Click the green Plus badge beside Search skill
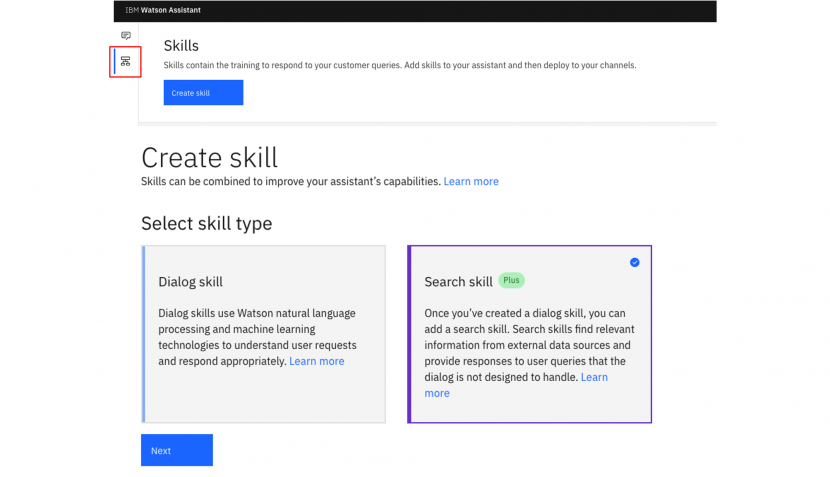 click(511, 281)
